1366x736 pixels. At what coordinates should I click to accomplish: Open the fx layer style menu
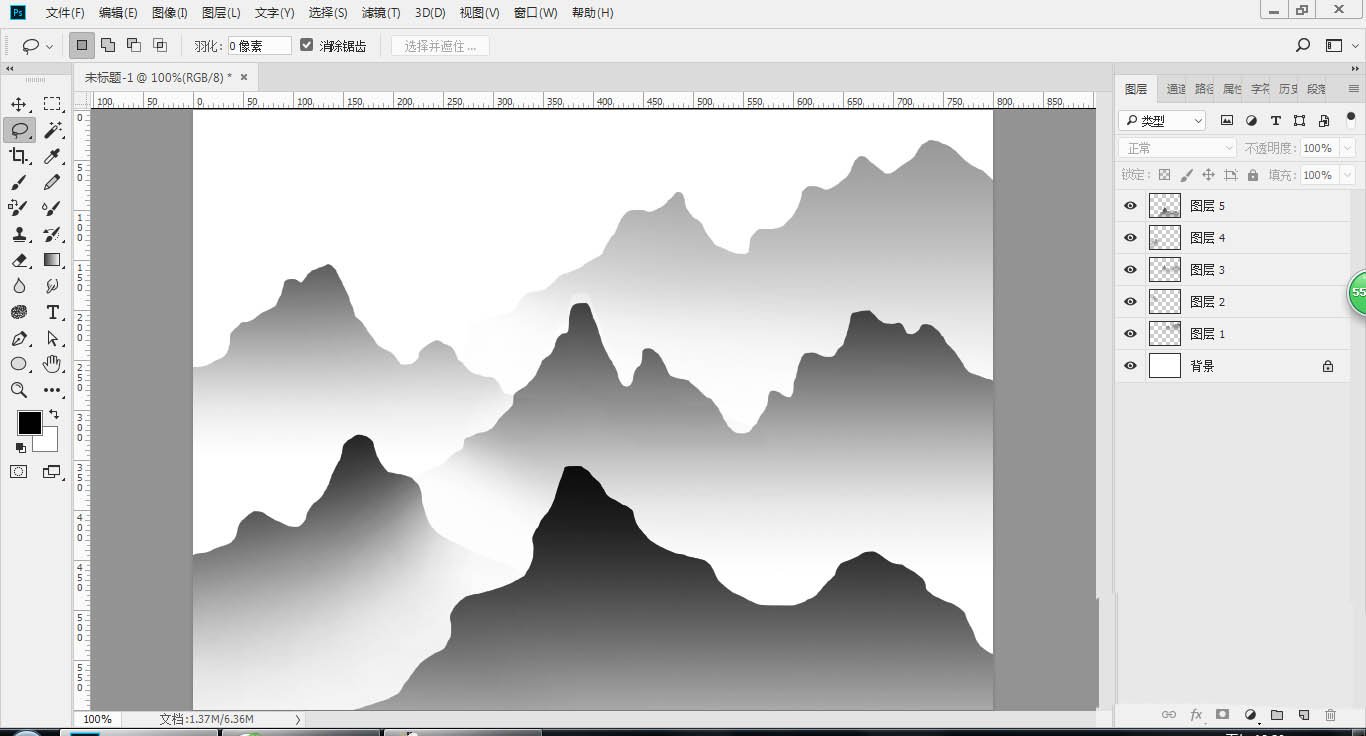1196,714
